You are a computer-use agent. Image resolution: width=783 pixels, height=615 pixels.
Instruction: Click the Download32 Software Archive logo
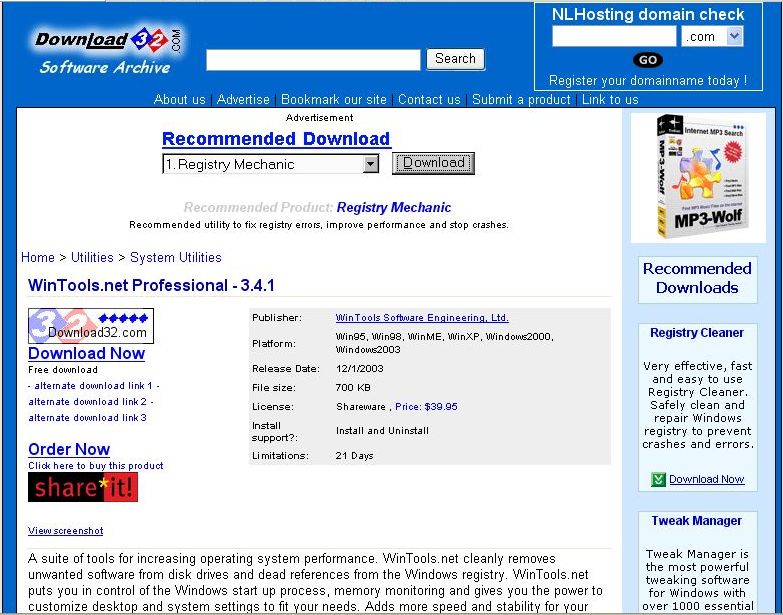(x=107, y=51)
